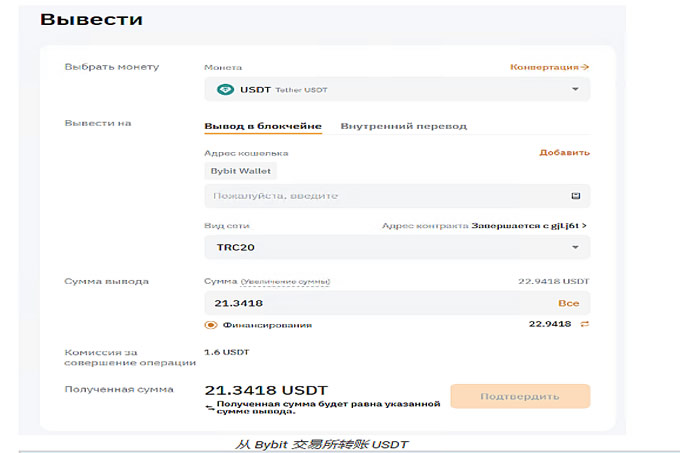Focus the wallet address input field
Image resolution: width=680 pixels, height=453 pixels.
[397, 196]
